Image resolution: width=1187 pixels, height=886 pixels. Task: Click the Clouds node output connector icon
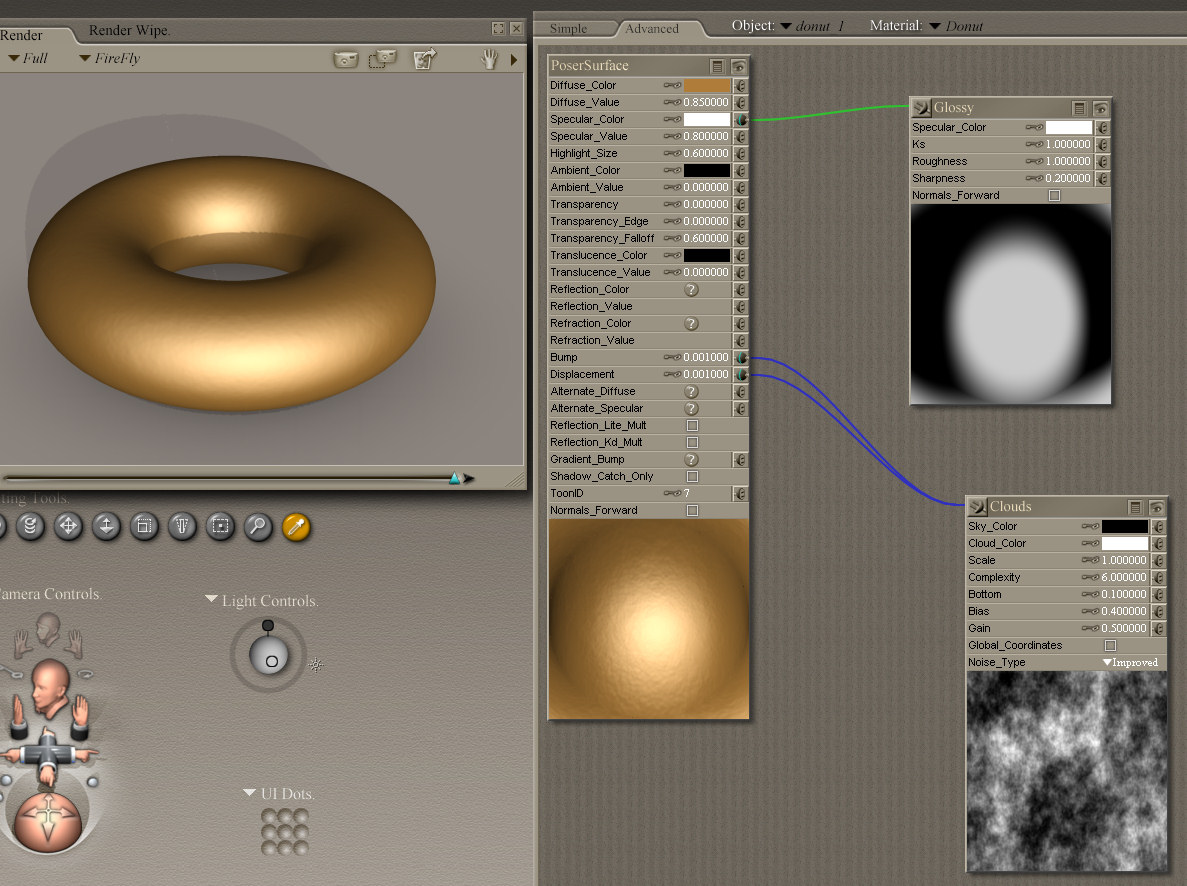pyautogui.click(x=977, y=507)
